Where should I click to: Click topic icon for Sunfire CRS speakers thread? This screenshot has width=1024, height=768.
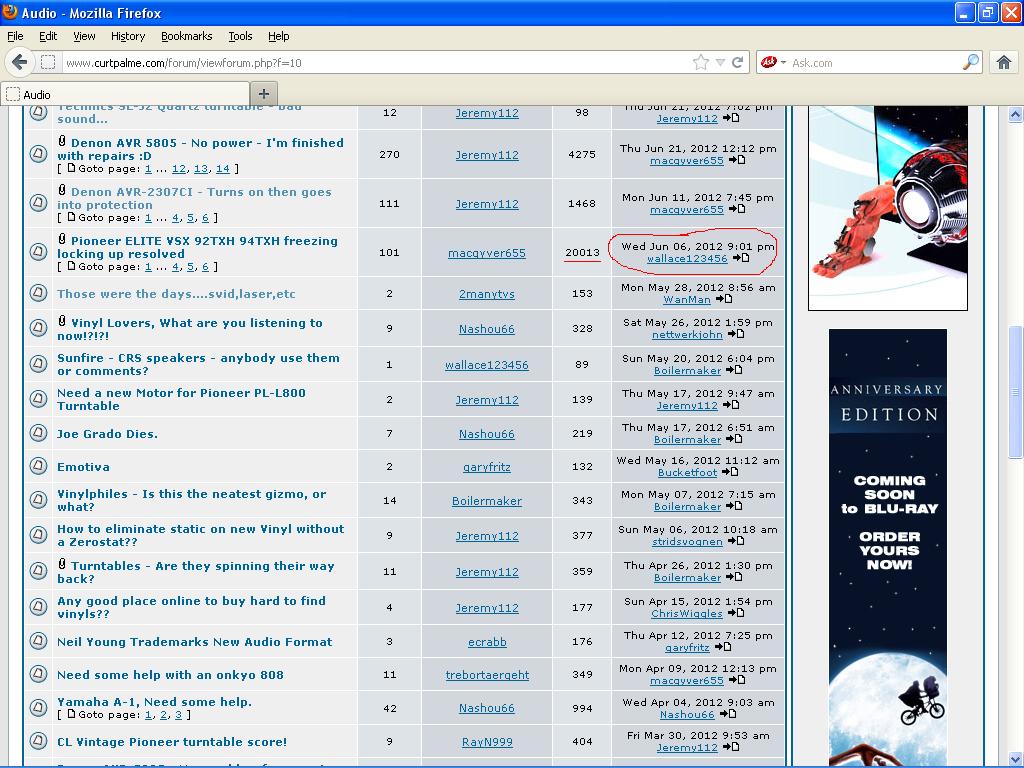tap(39, 364)
